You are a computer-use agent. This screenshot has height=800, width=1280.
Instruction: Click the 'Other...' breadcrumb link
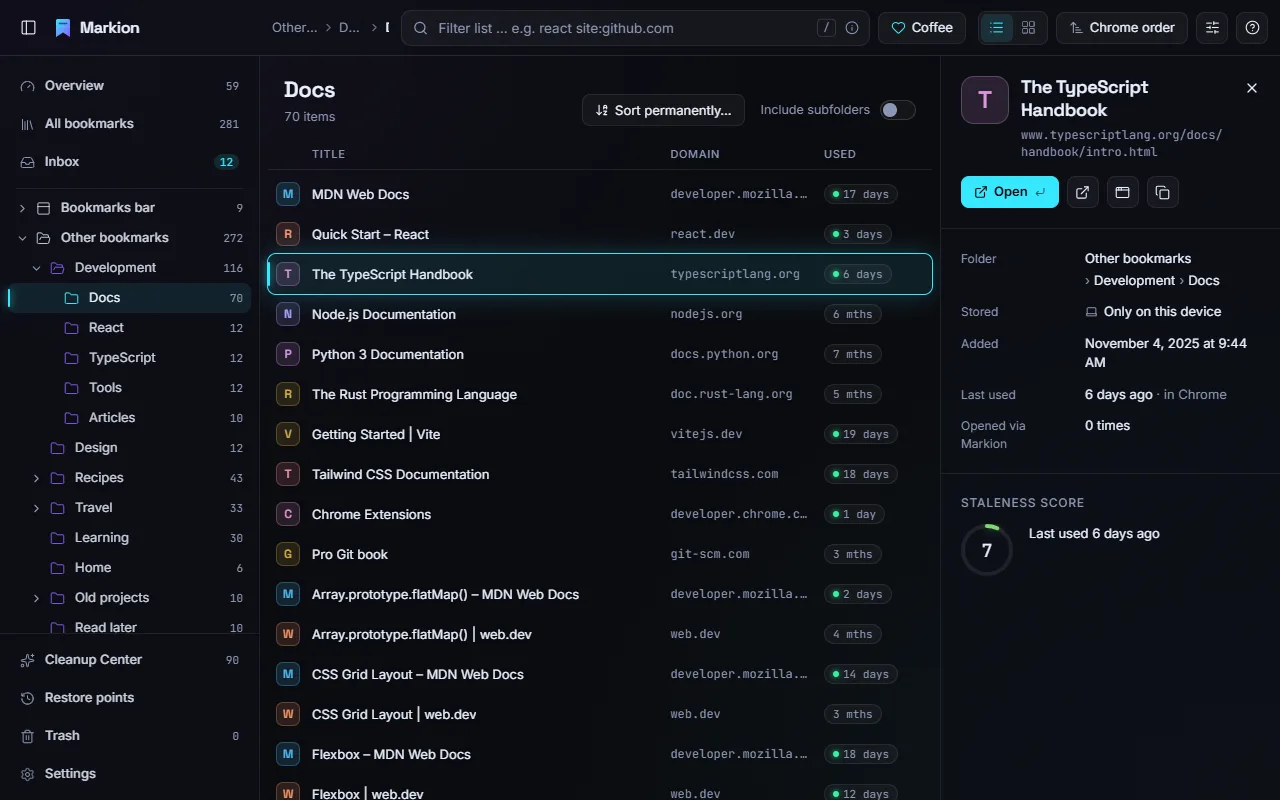[x=295, y=28]
